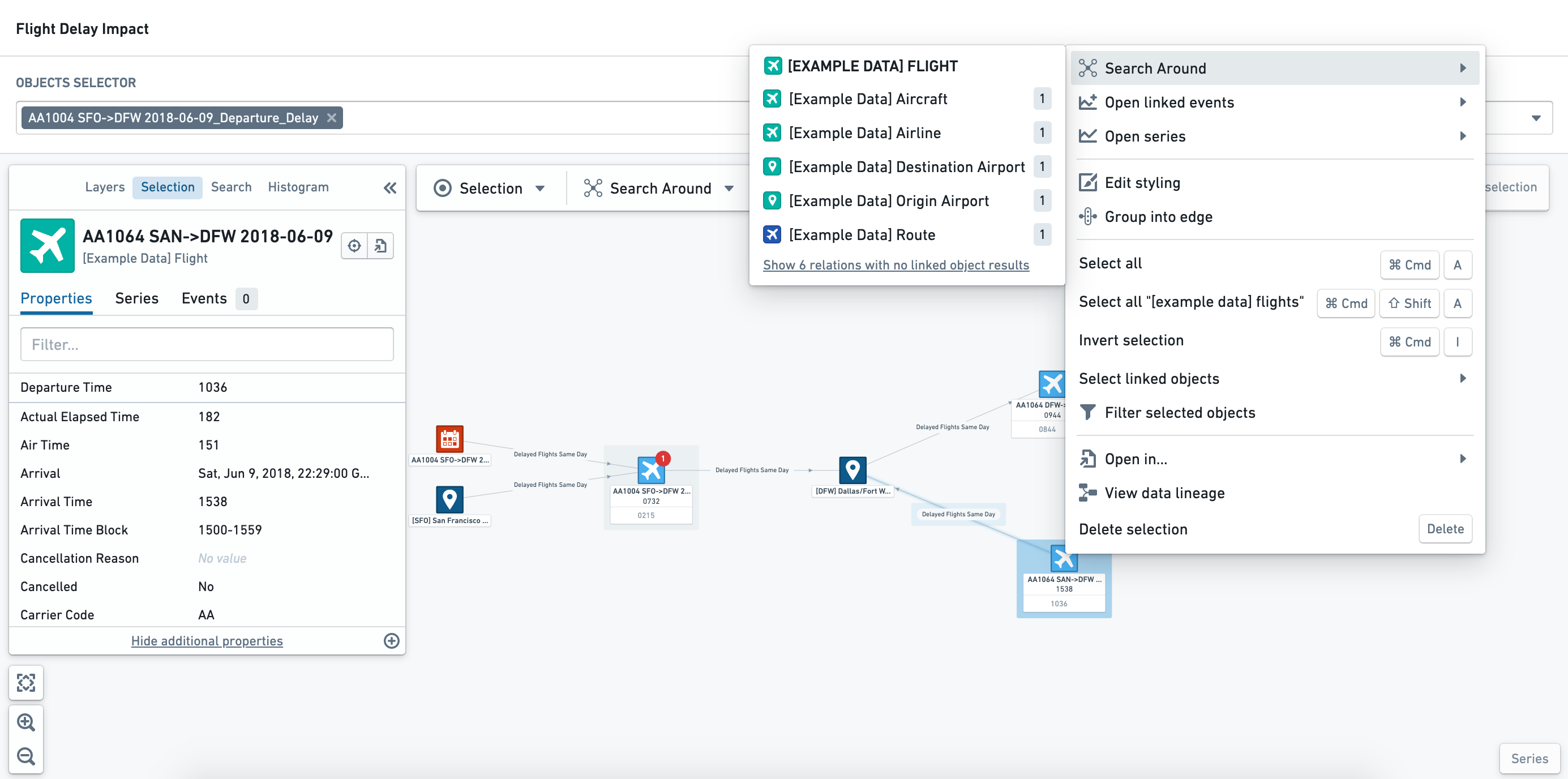Click Show 6 relations with no linked results
The width and height of the screenshot is (1568, 779).
(896, 266)
